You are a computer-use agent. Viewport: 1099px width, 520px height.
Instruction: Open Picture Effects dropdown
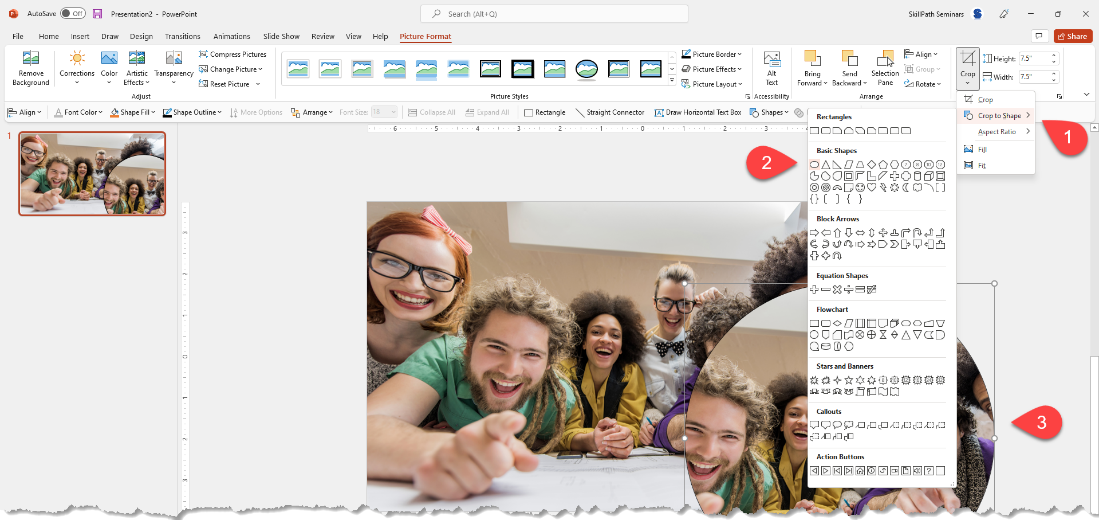click(x=711, y=69)
